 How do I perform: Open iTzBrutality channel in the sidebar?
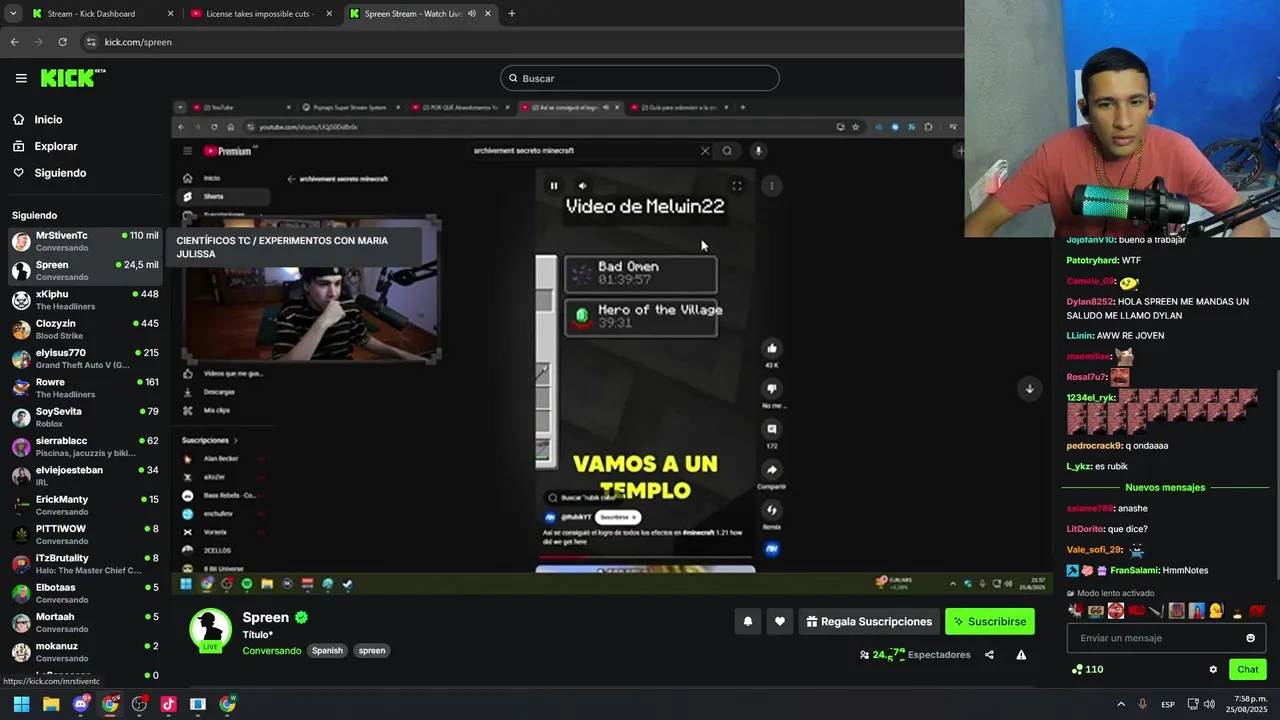tap(84, 564)
